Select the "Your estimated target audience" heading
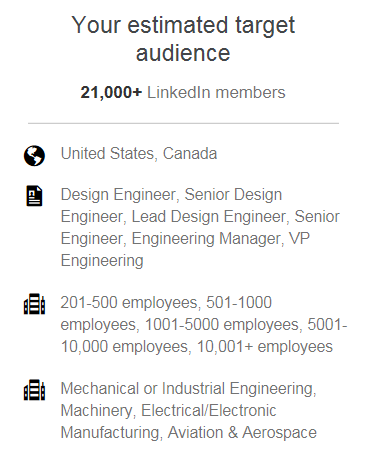This screenshot has height=457, width=379. point(183,39)
